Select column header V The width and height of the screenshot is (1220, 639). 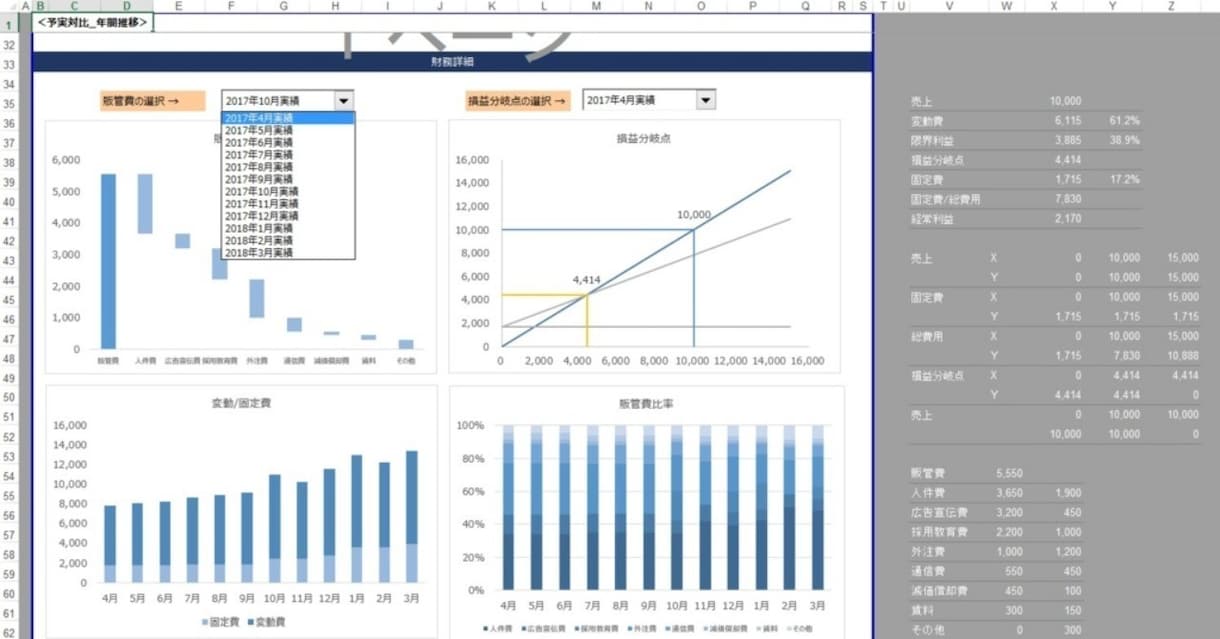[x=948, y=6]
